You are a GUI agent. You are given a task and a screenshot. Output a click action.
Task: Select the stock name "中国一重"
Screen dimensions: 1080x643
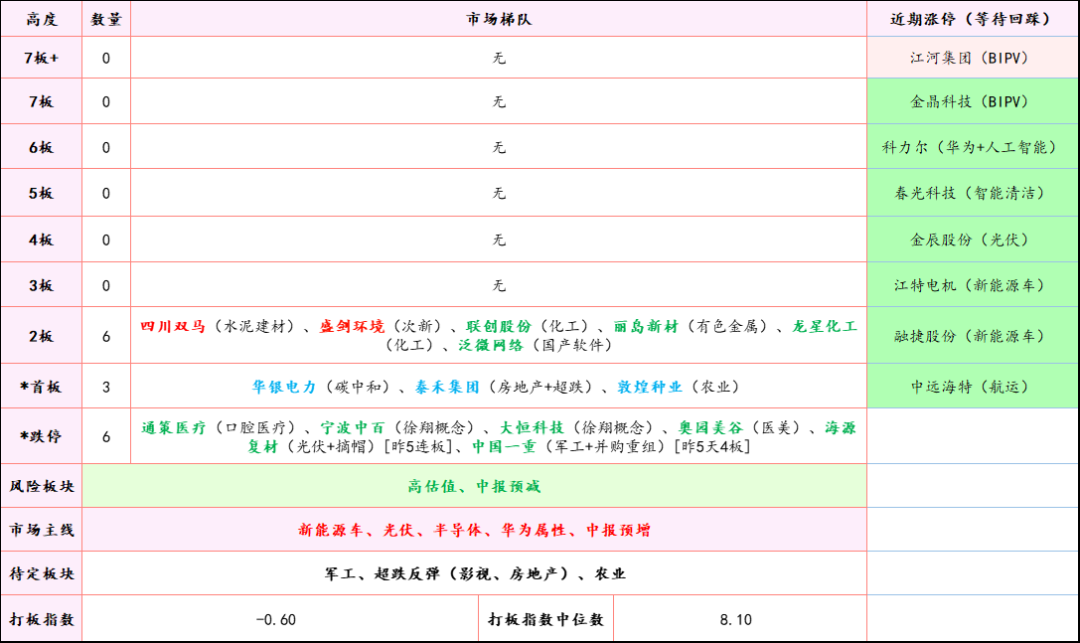pos(503,447)
